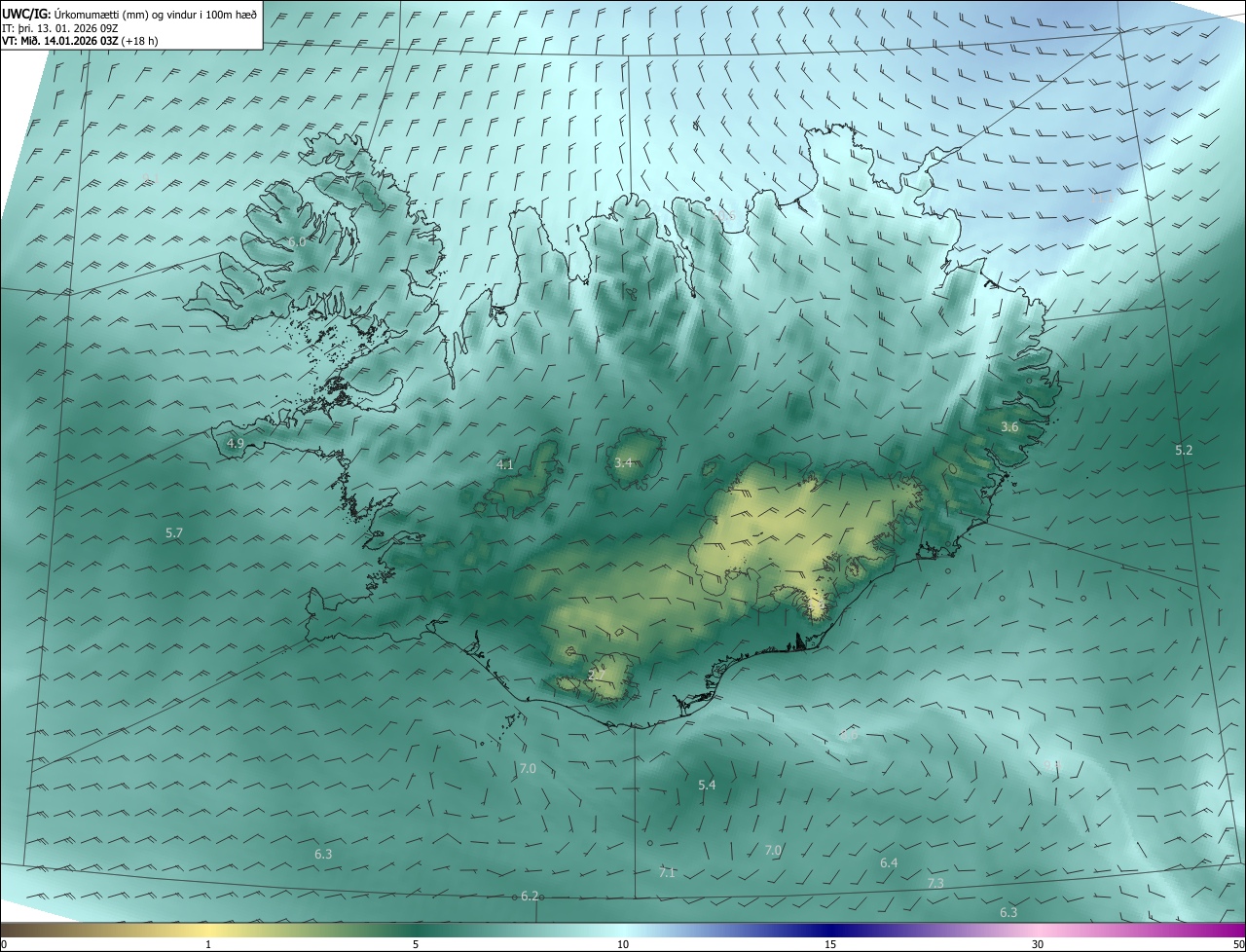Click the dark blue color at 15 on colorbar
1246x952 pixels.
[x=830, y=931]
